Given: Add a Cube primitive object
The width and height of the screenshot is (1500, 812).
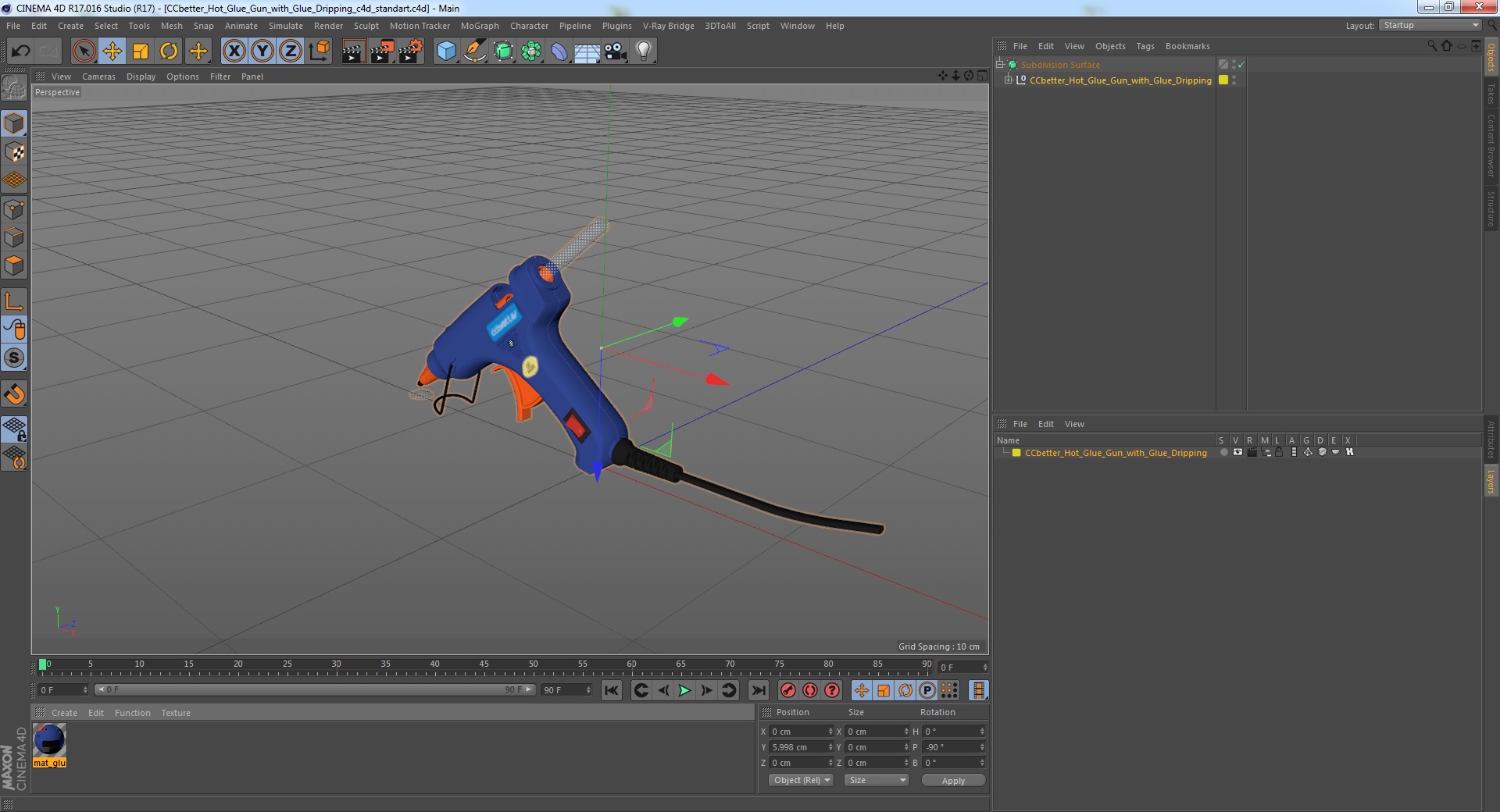Looking at the screenshot, I should pos(446,52).
